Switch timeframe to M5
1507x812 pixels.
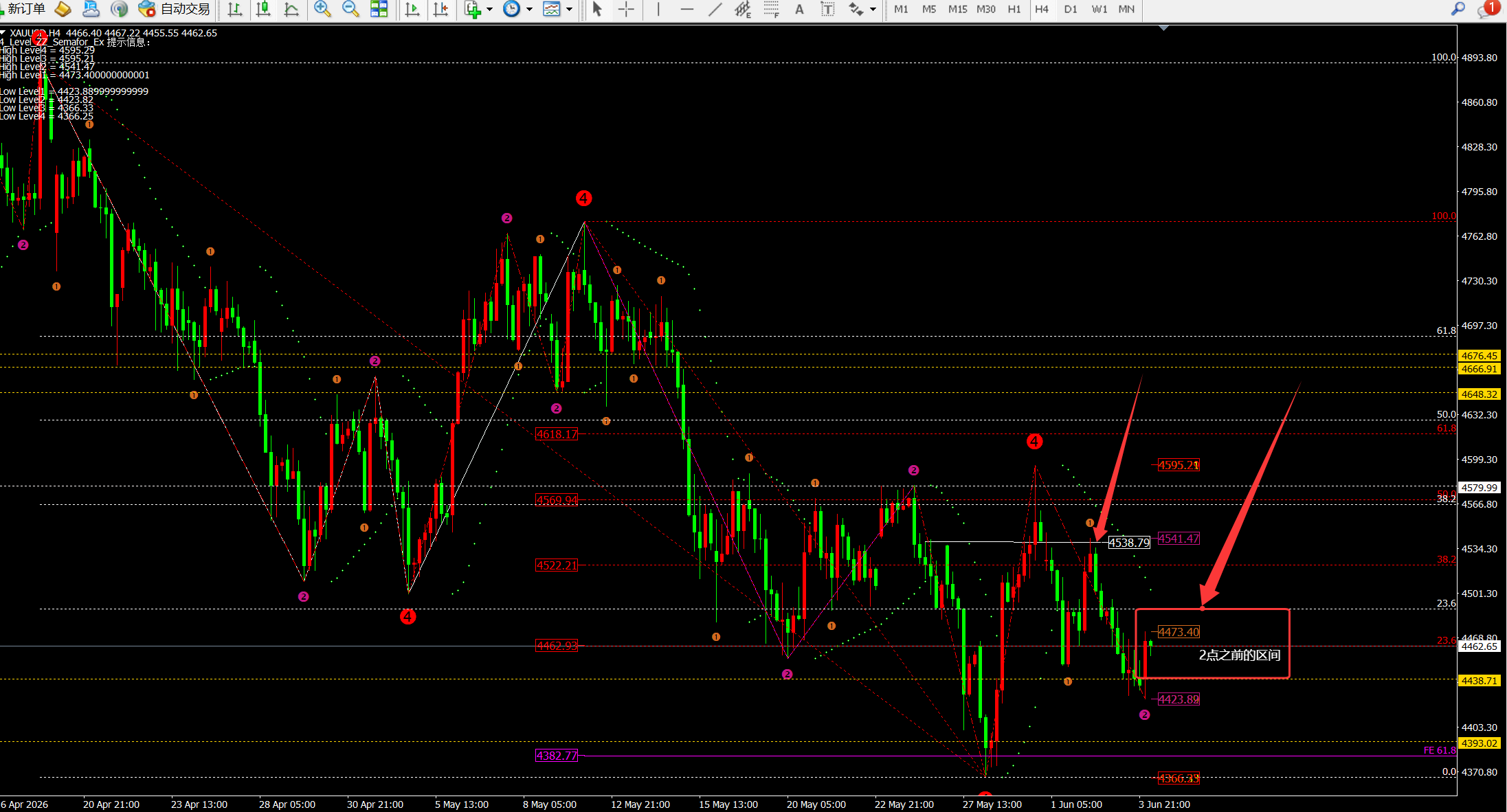tap(929, 9)
